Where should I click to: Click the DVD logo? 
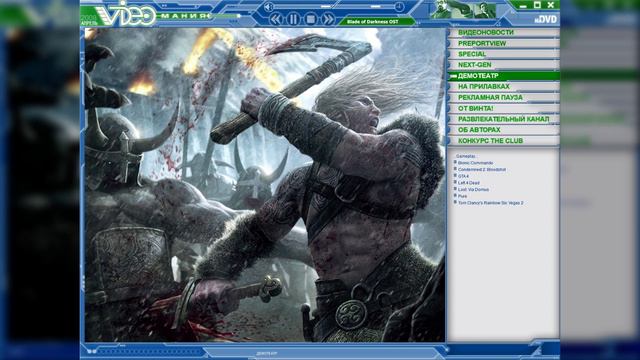546,19
